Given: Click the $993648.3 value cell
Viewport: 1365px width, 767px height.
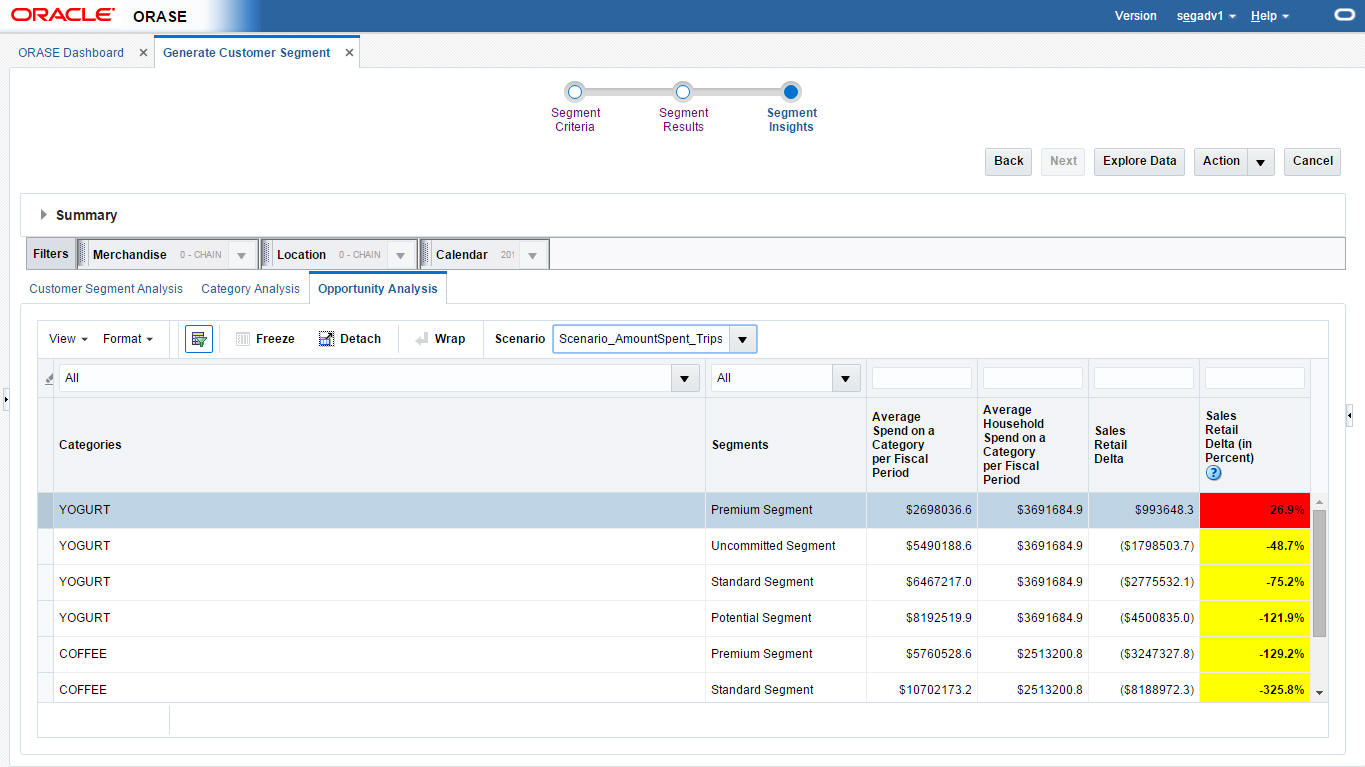Looking at the screenshot, I should click(x=1144, y=510).
